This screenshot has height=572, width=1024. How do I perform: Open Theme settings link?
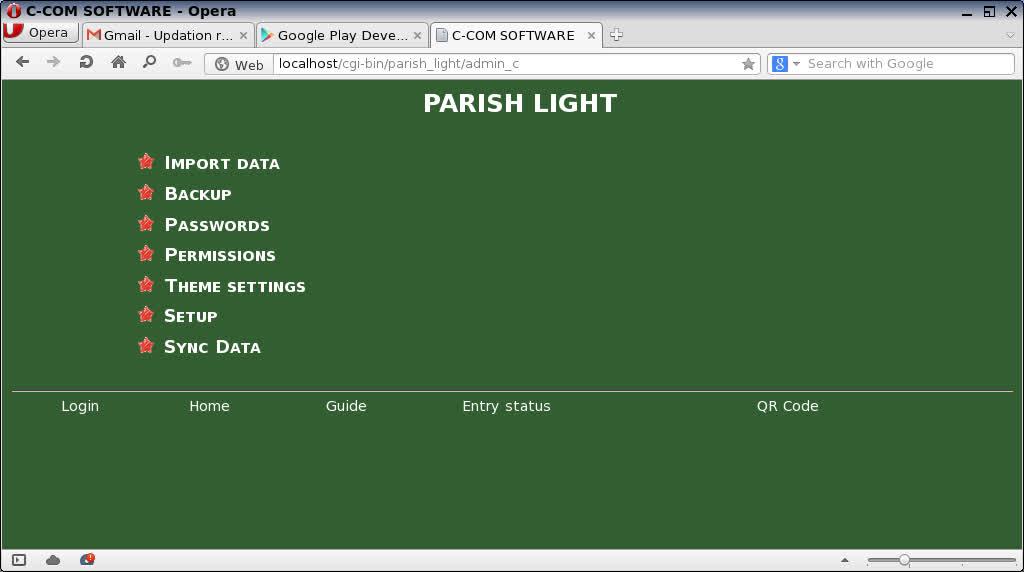click(235, 286)
